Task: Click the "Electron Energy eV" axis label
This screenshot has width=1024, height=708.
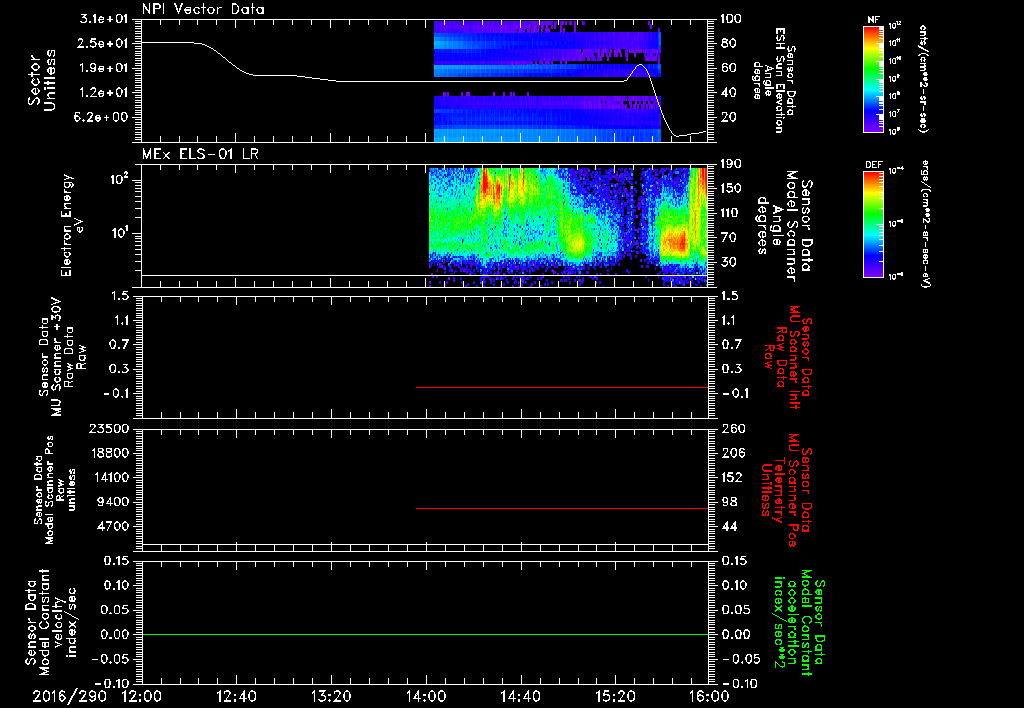Action: [x=71, y=225]
